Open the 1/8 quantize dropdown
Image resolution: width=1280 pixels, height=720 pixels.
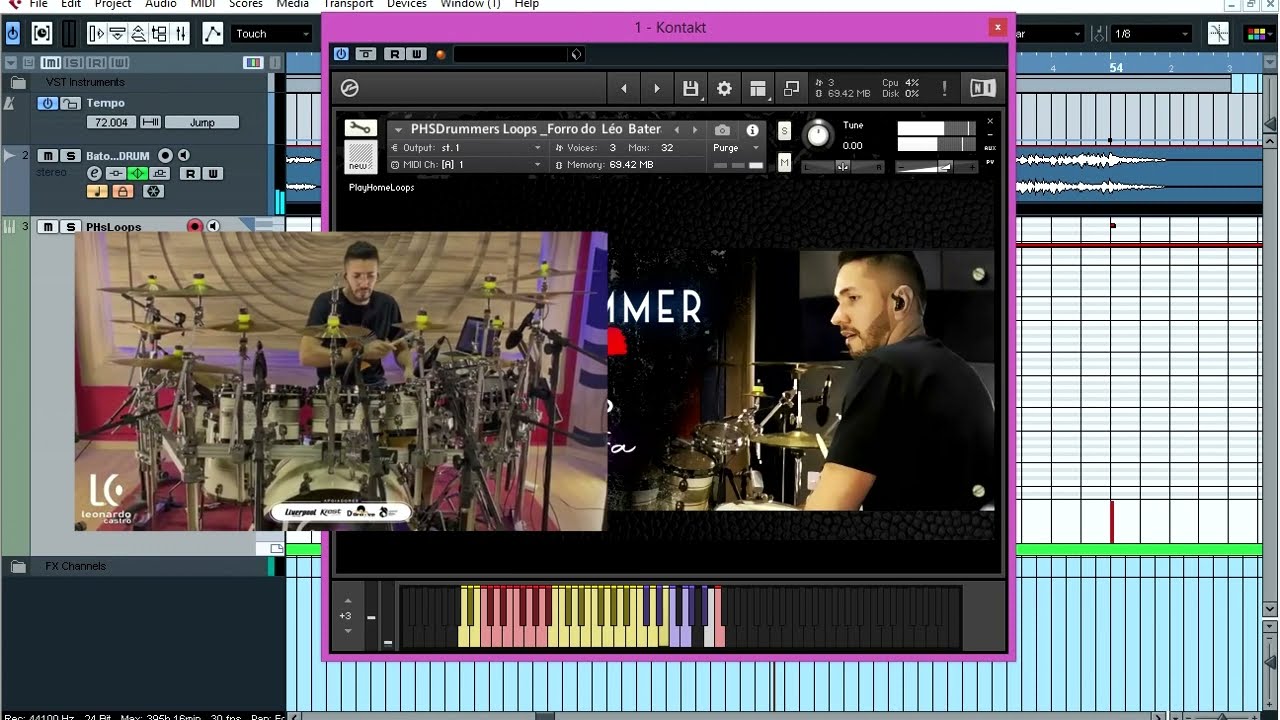tap(1152, 33)
